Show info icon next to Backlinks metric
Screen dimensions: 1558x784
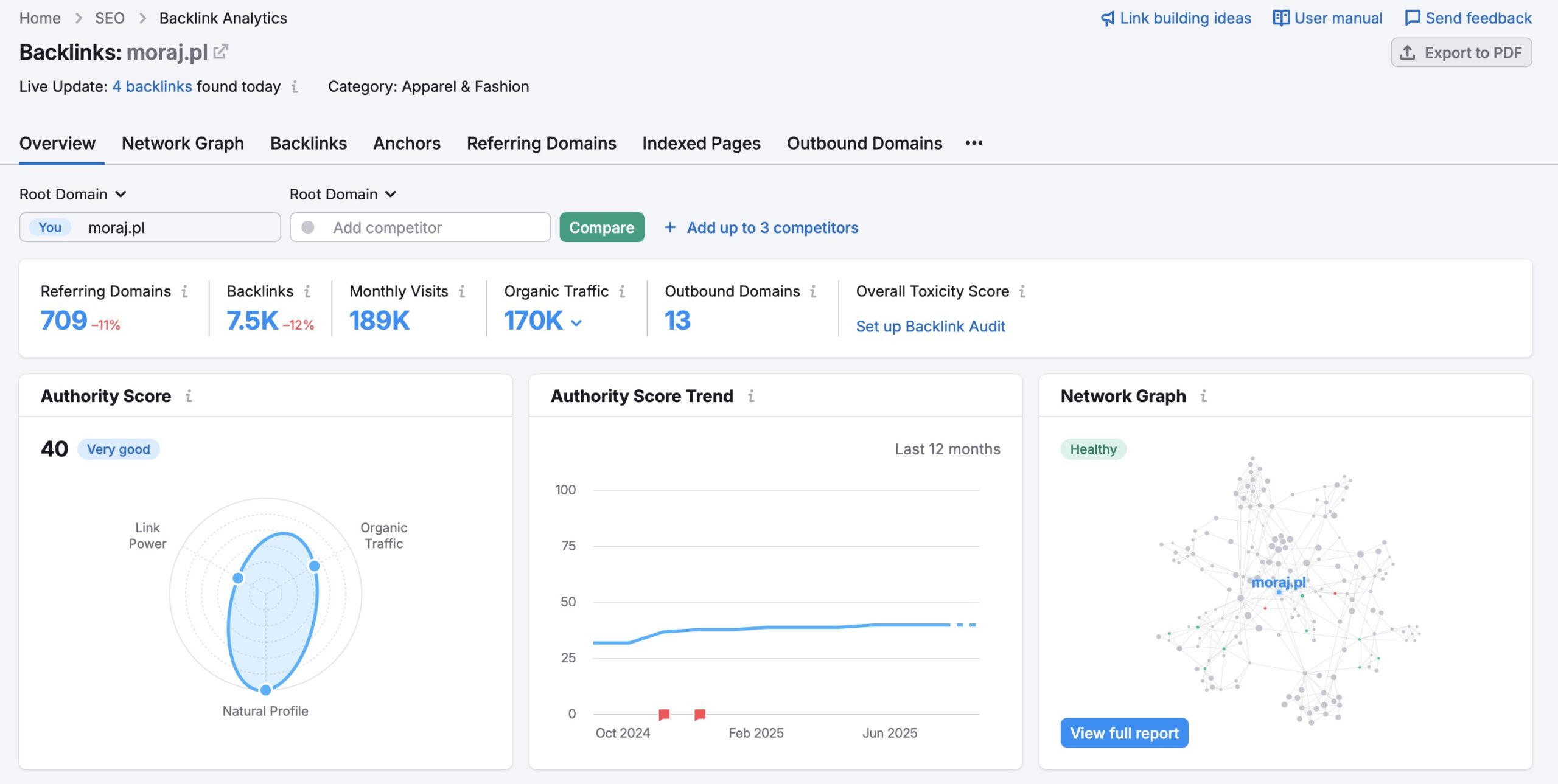307,291
